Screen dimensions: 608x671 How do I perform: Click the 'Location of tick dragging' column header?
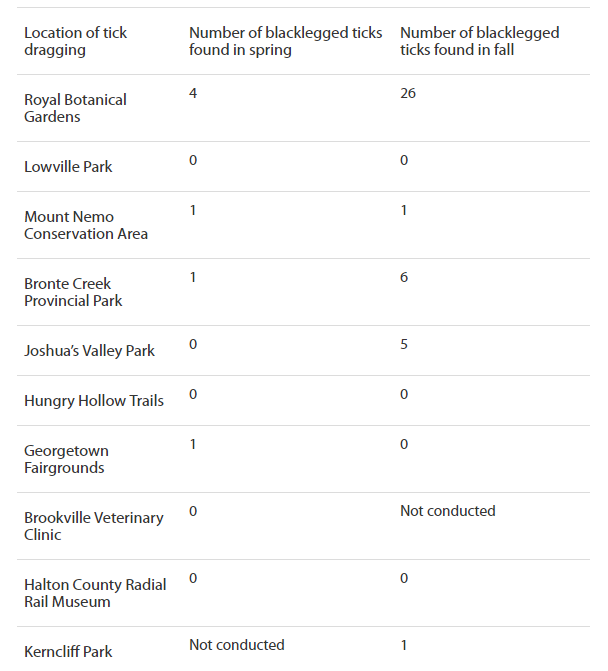75,41
